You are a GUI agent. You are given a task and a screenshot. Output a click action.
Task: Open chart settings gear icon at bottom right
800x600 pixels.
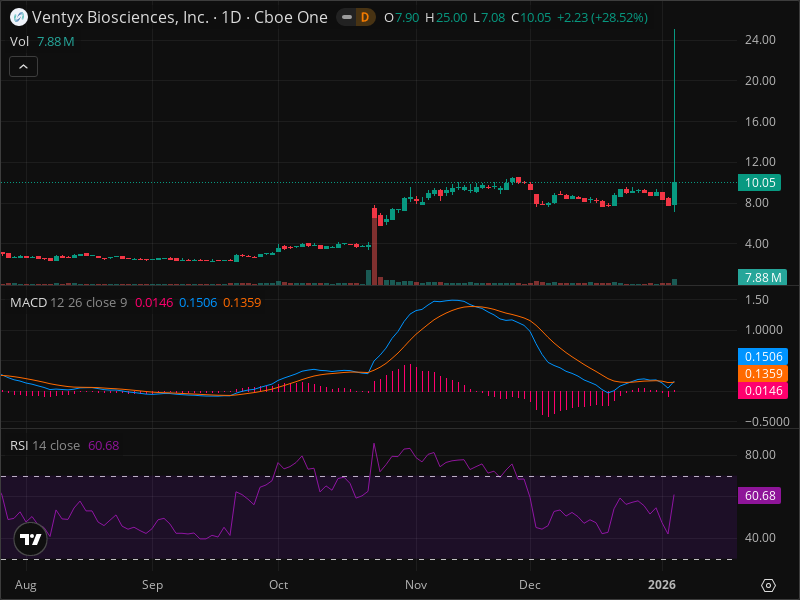(768, 585)
